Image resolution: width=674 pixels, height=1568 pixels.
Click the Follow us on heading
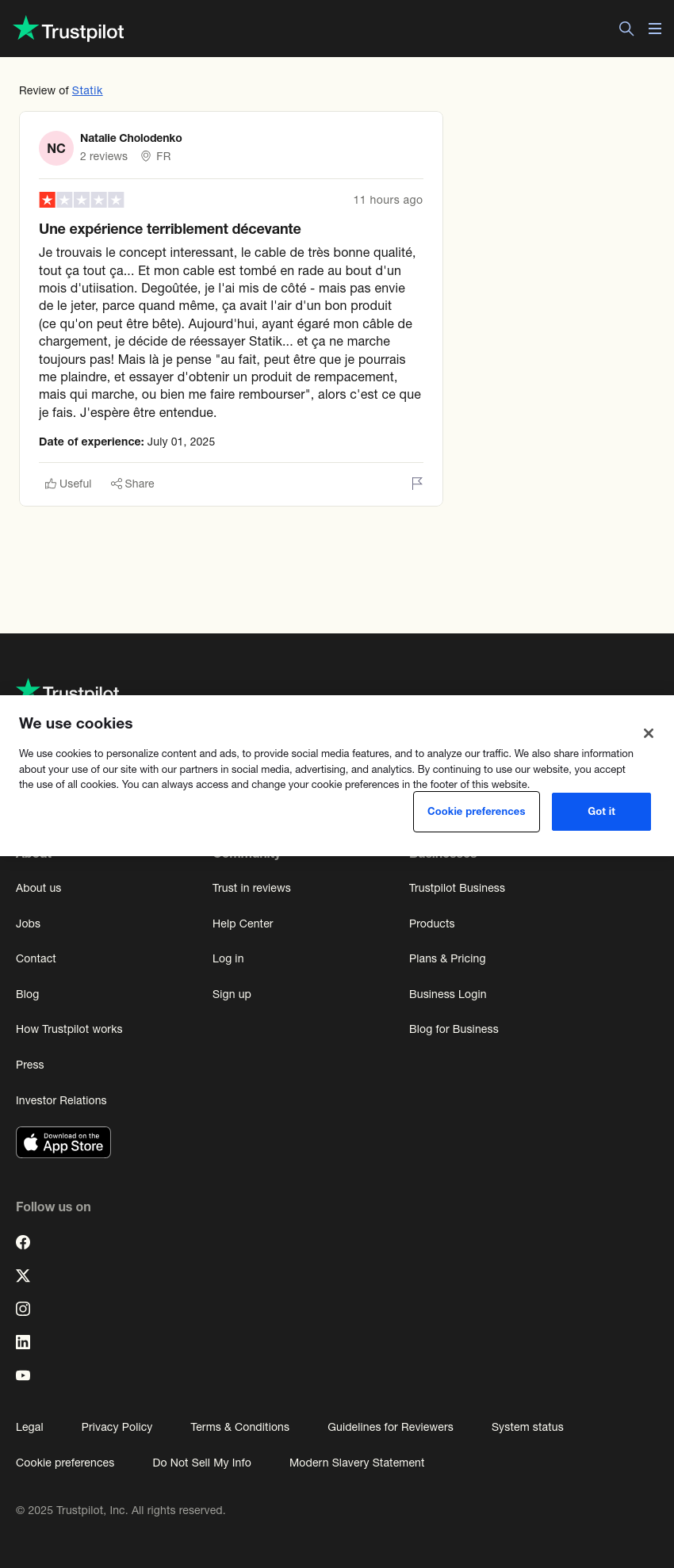click(53, 1207)
